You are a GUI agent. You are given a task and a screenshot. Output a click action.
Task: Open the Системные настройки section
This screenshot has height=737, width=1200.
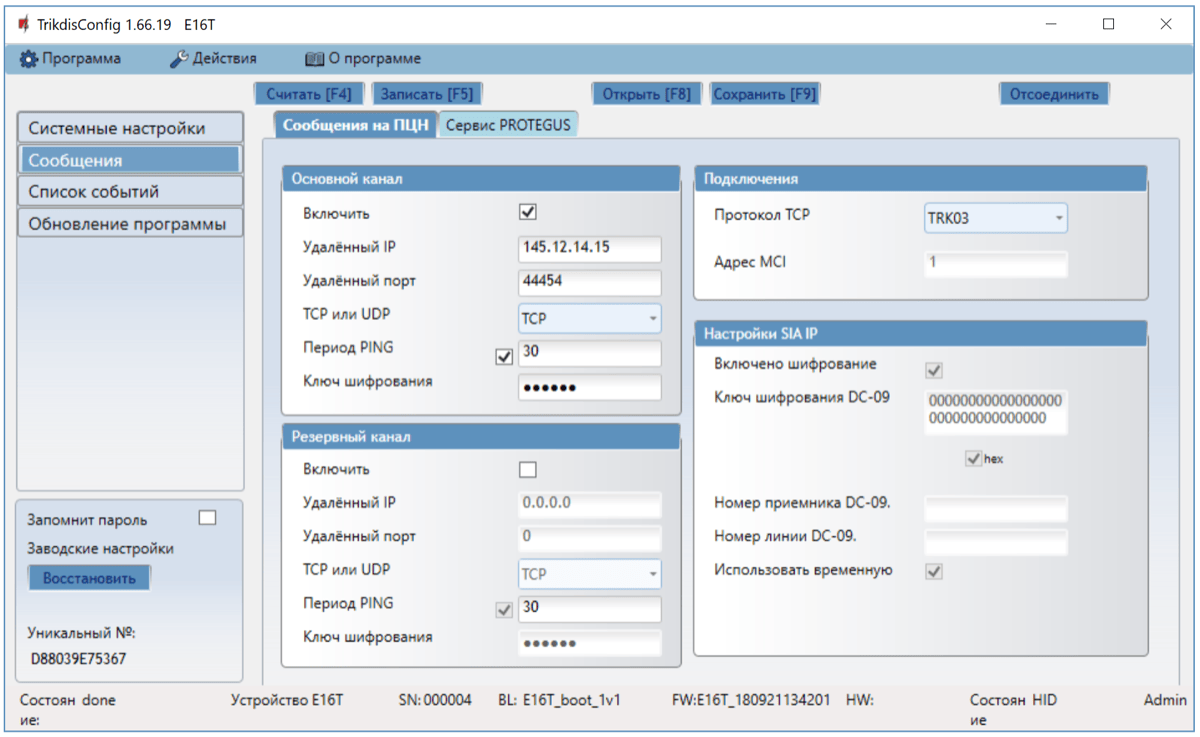click(x=130, y=128)
